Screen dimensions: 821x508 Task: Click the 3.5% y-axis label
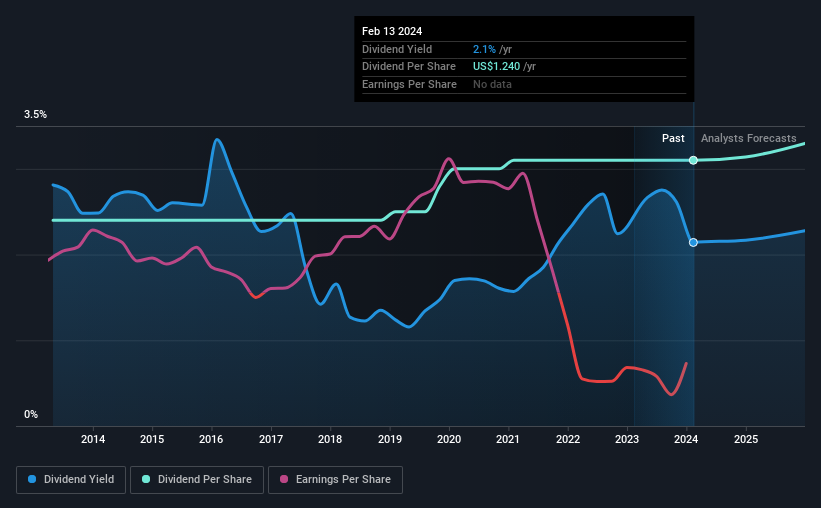click(x=35, y=115)
